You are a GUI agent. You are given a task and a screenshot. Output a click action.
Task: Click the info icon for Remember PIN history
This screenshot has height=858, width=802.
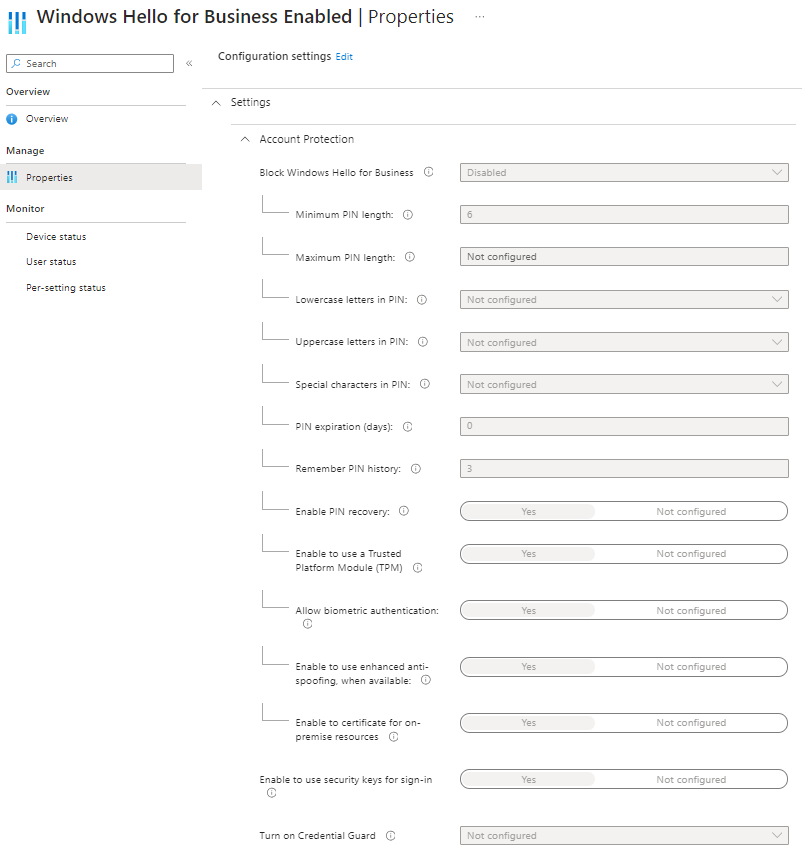[416, 468]
